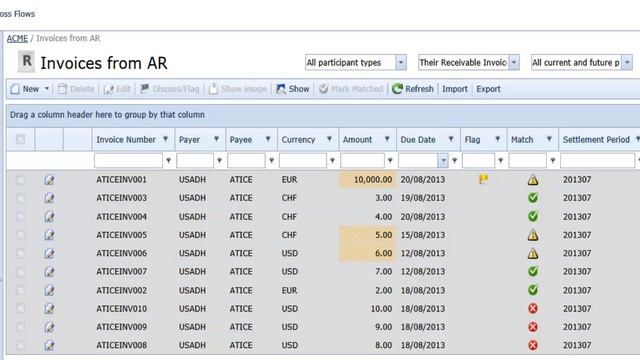Open edit icon for invoice ATICEINV008

pyautogui.click(x=49, y=345)
